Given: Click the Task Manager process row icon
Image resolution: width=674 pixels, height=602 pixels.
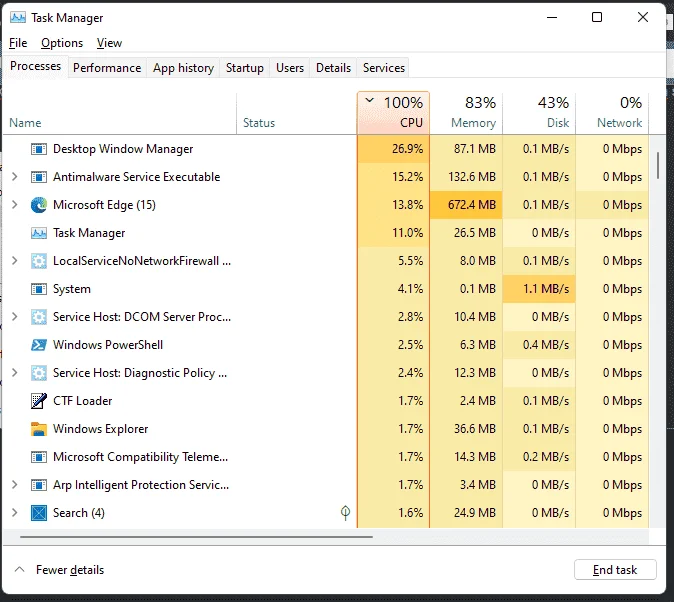Looking at the screenshot, I should point(39,233).
